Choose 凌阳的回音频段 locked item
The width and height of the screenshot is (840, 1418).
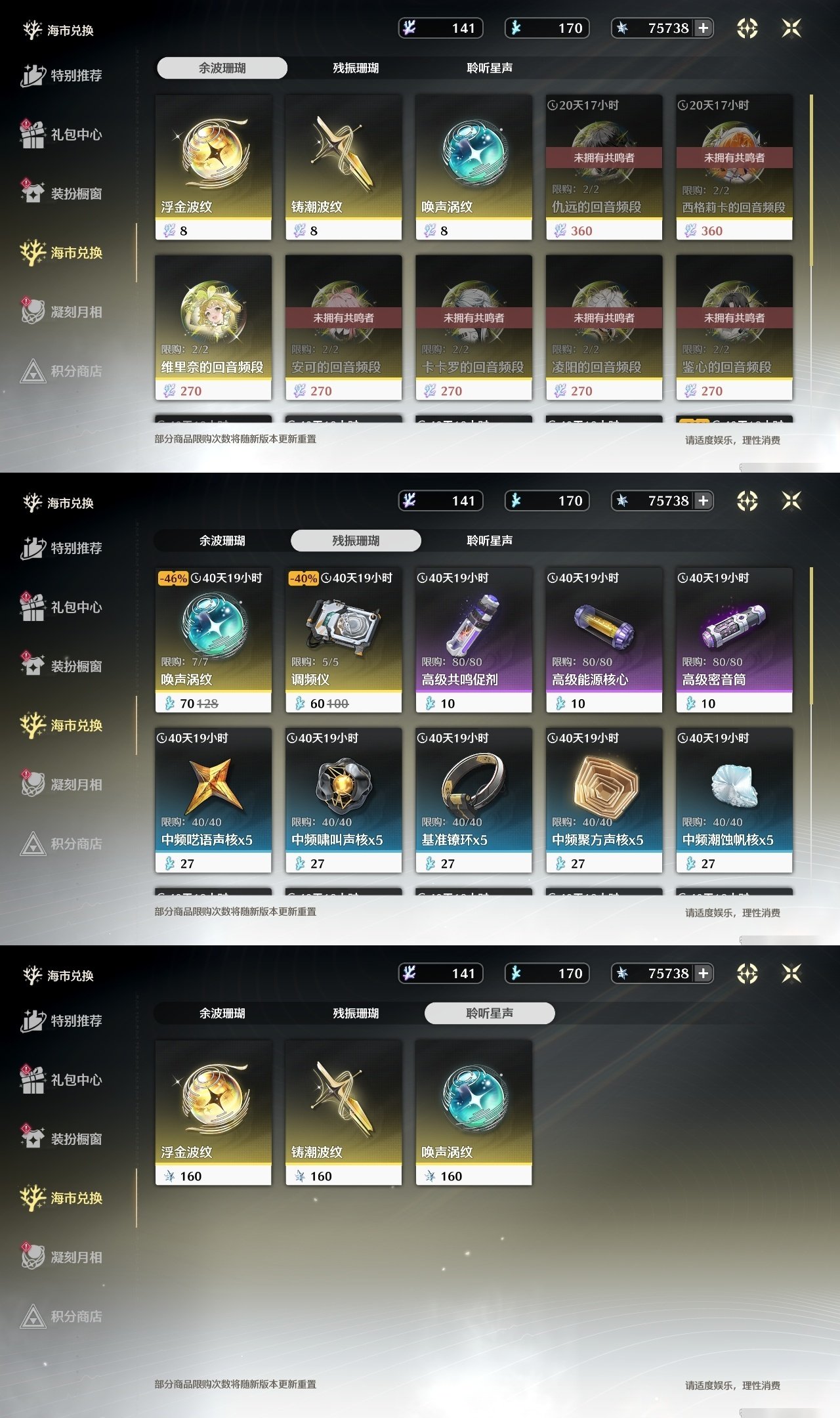[604, 328]
